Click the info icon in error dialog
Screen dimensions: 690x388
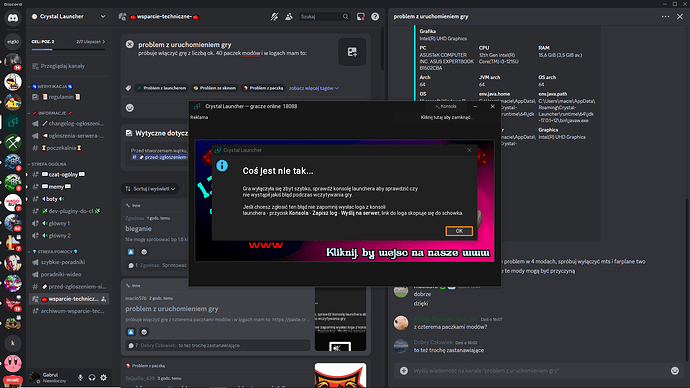[222, 165]
